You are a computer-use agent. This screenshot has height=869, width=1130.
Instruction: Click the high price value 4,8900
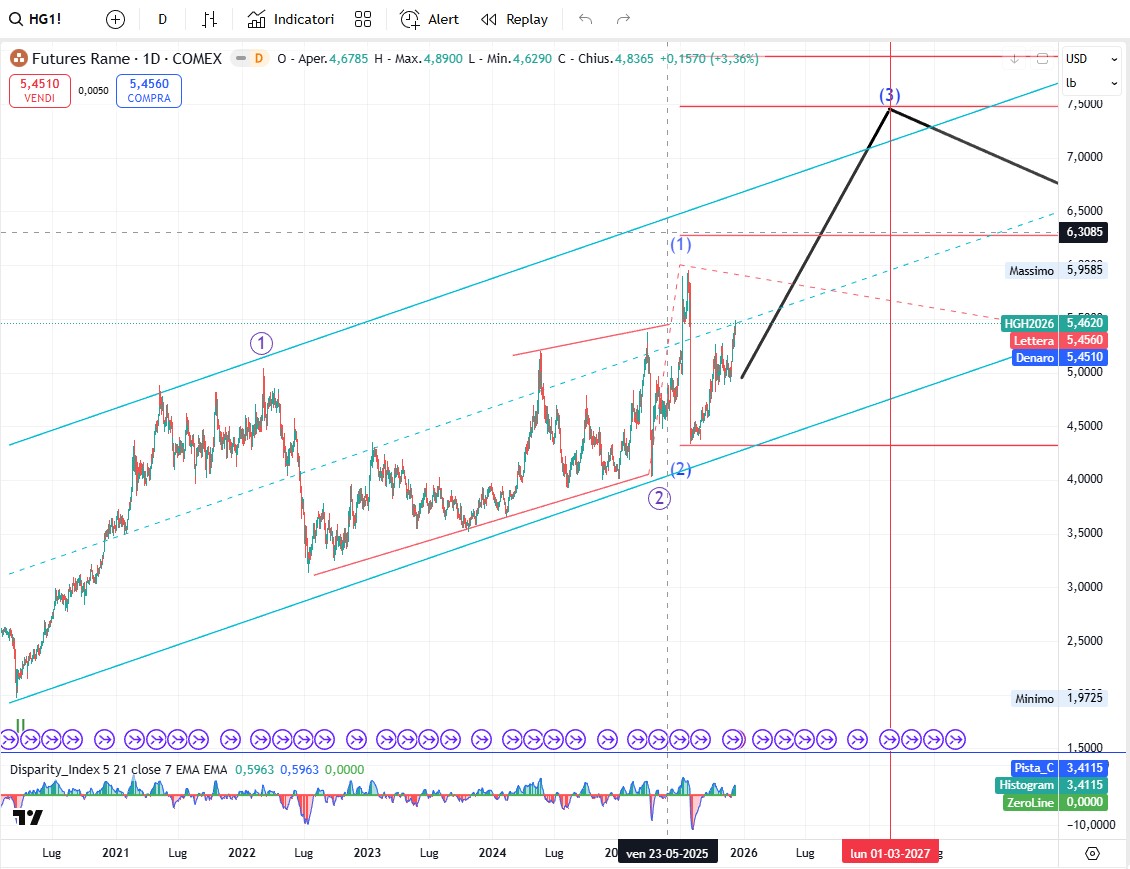click(x=443, y=58)
